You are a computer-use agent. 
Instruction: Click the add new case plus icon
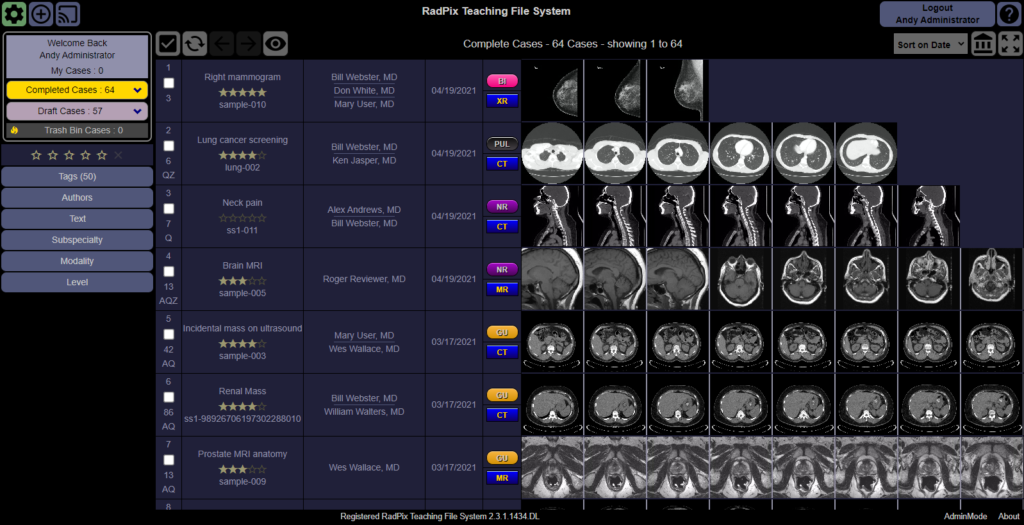40,14
